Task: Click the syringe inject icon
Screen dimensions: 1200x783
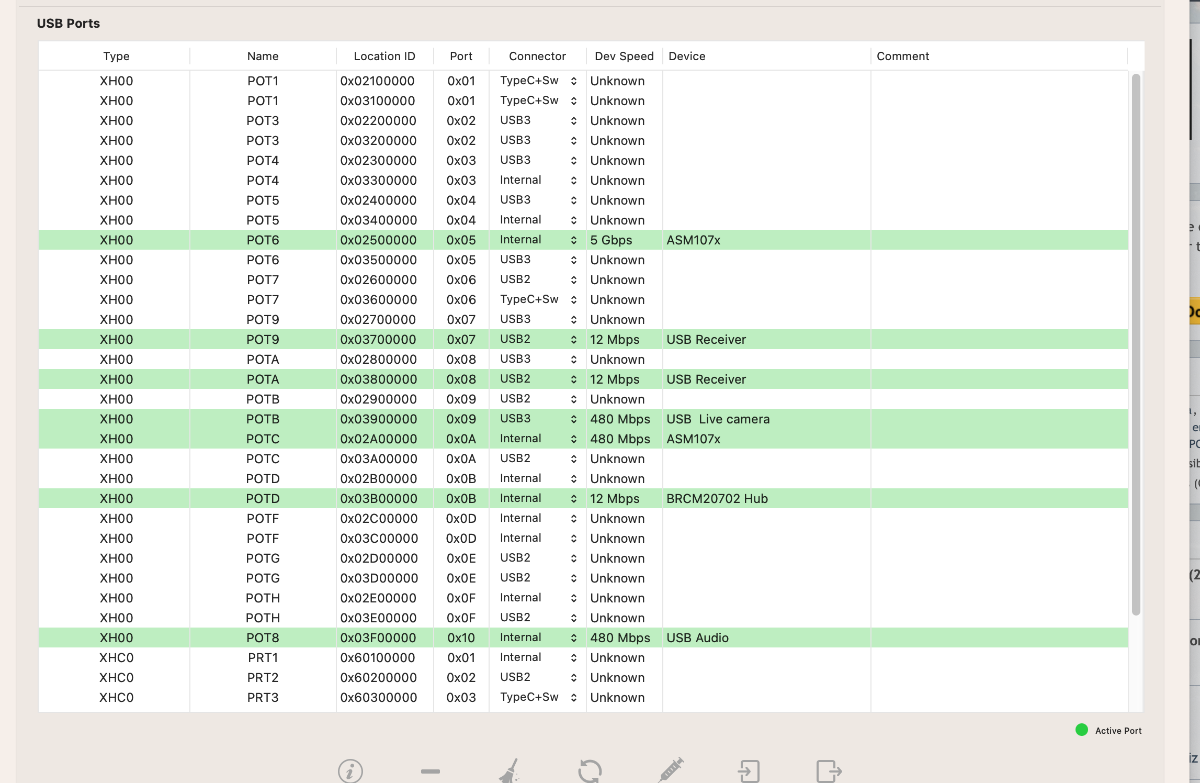Action: (x=671, y=770)
